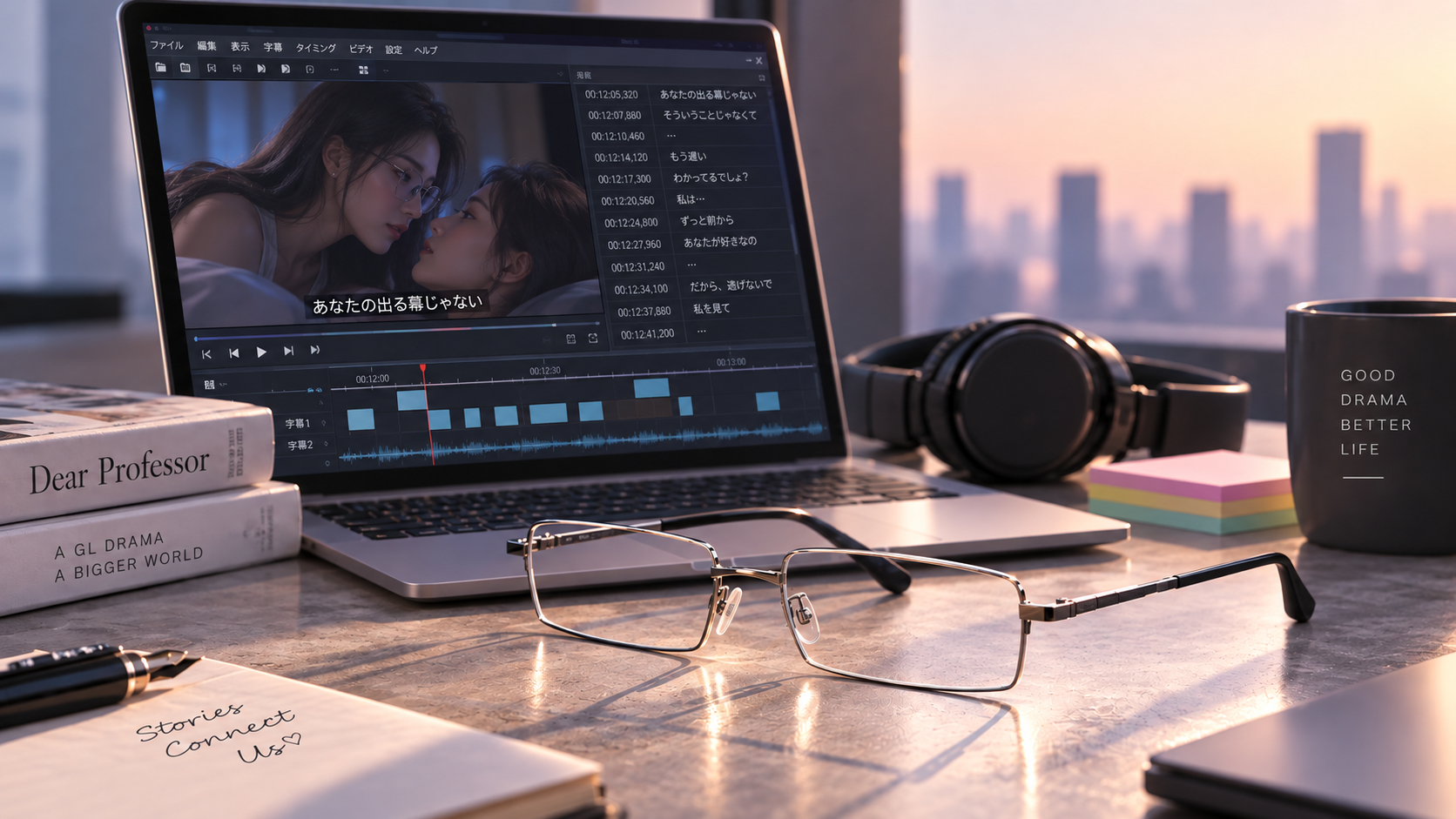Toggle the 字幕1 track marker
1456x819 pixels.
click(324, 423)
